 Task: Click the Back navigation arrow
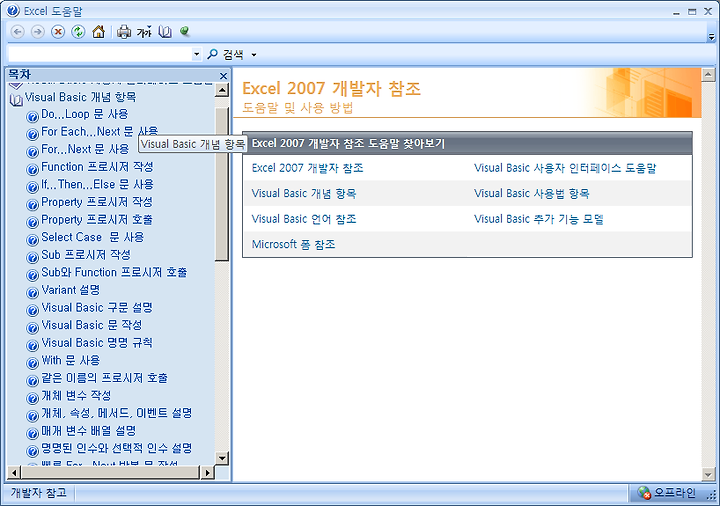[17, 32]
